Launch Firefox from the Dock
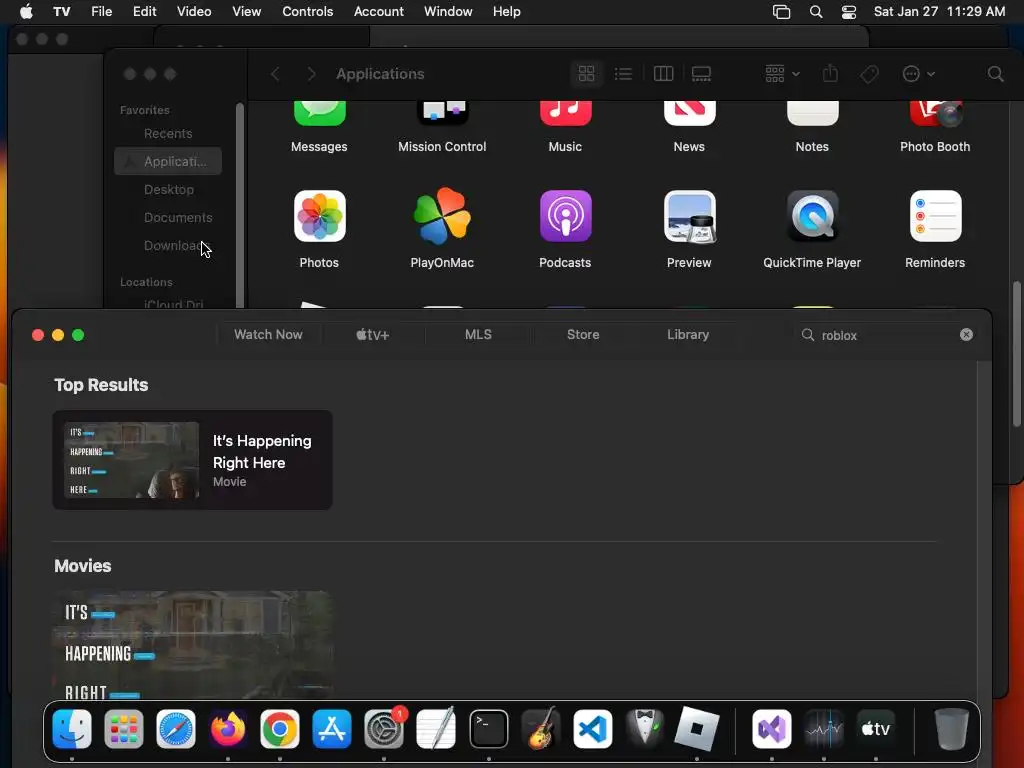The height and width of the screenshot is (768, 1024). (x=228, y=729)
